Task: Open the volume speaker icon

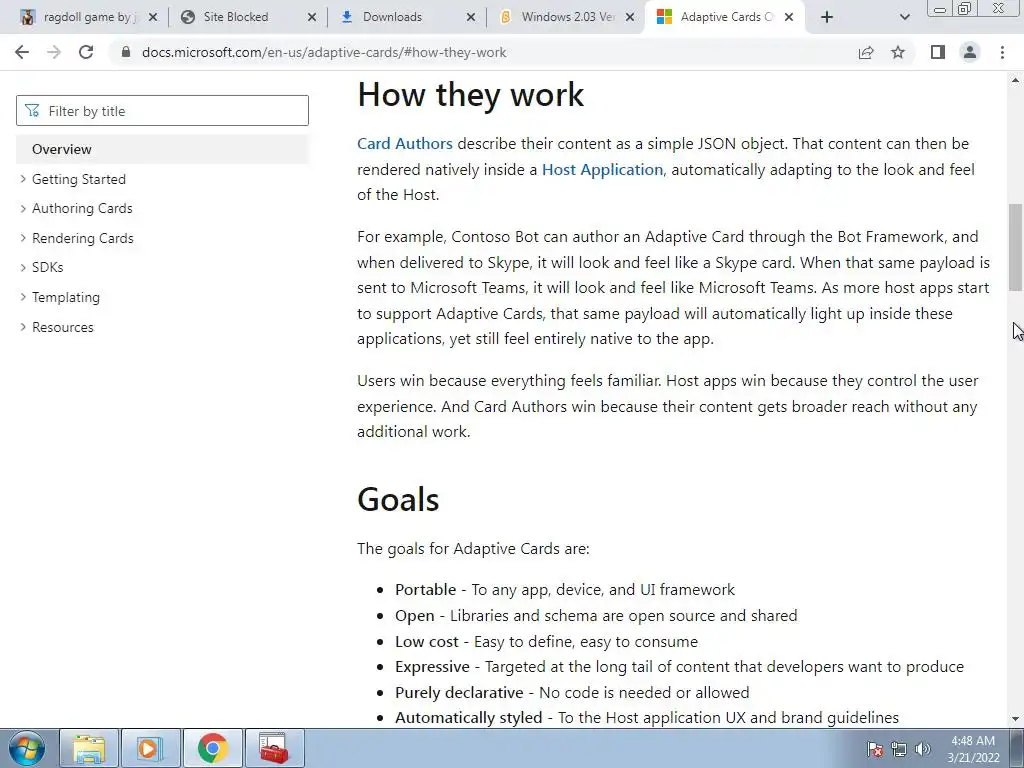Action: (923, 749)
